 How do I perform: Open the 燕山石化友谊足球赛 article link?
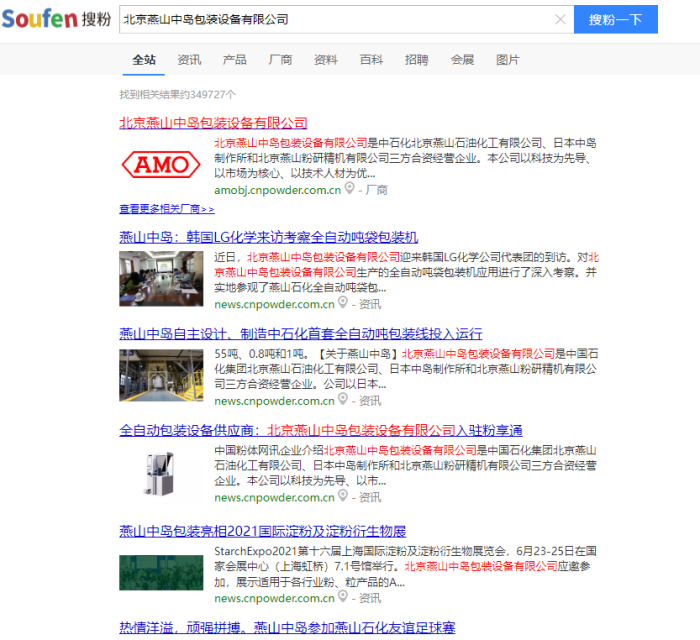tap(287, 628)
